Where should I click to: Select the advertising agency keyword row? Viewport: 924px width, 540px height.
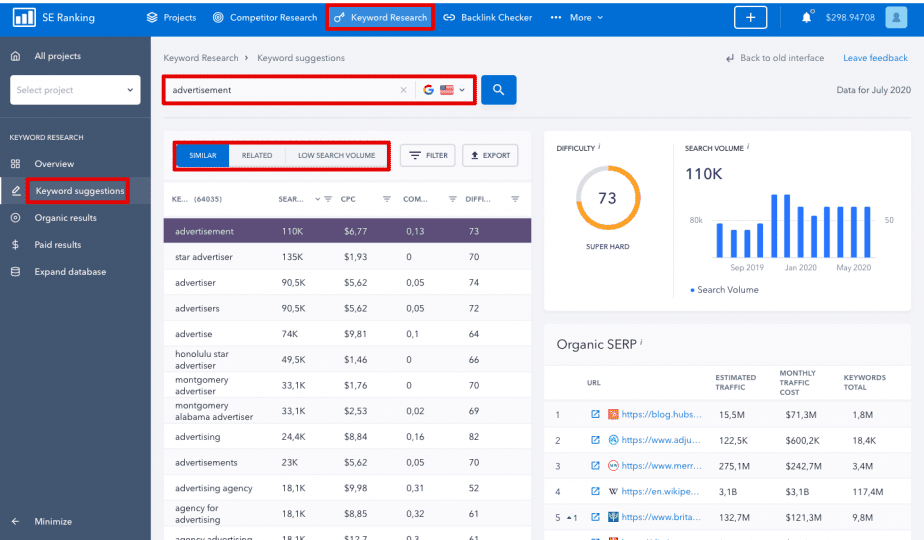tap(347, 488)
